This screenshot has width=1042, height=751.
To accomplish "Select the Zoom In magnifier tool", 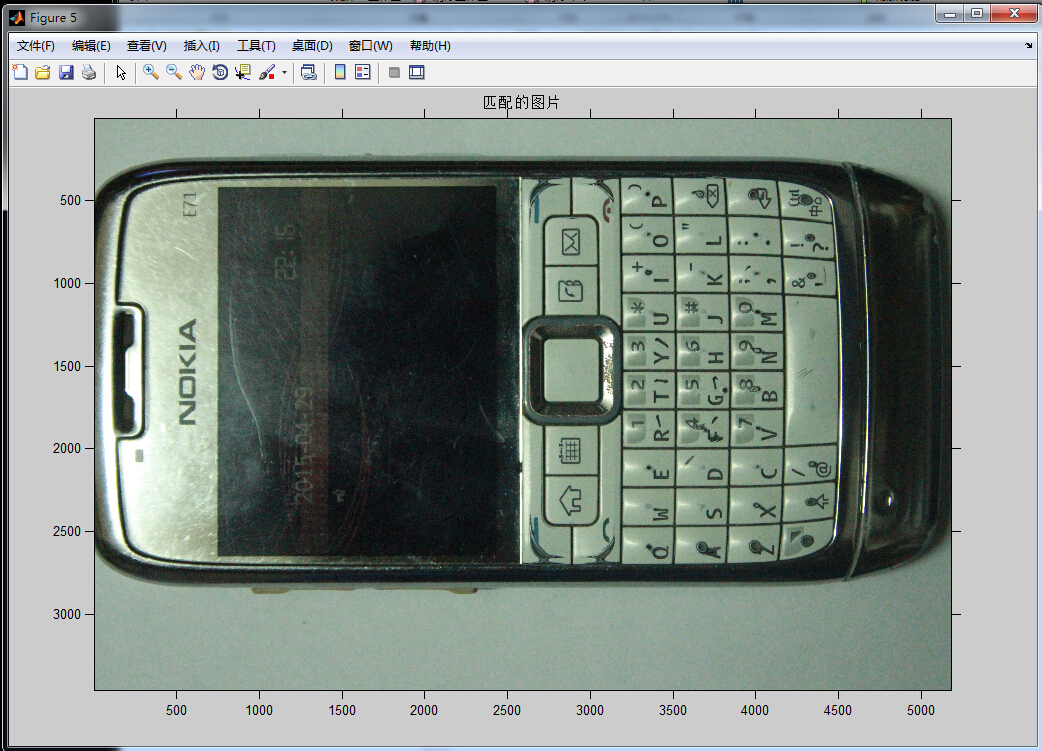I will pos(151,72).
